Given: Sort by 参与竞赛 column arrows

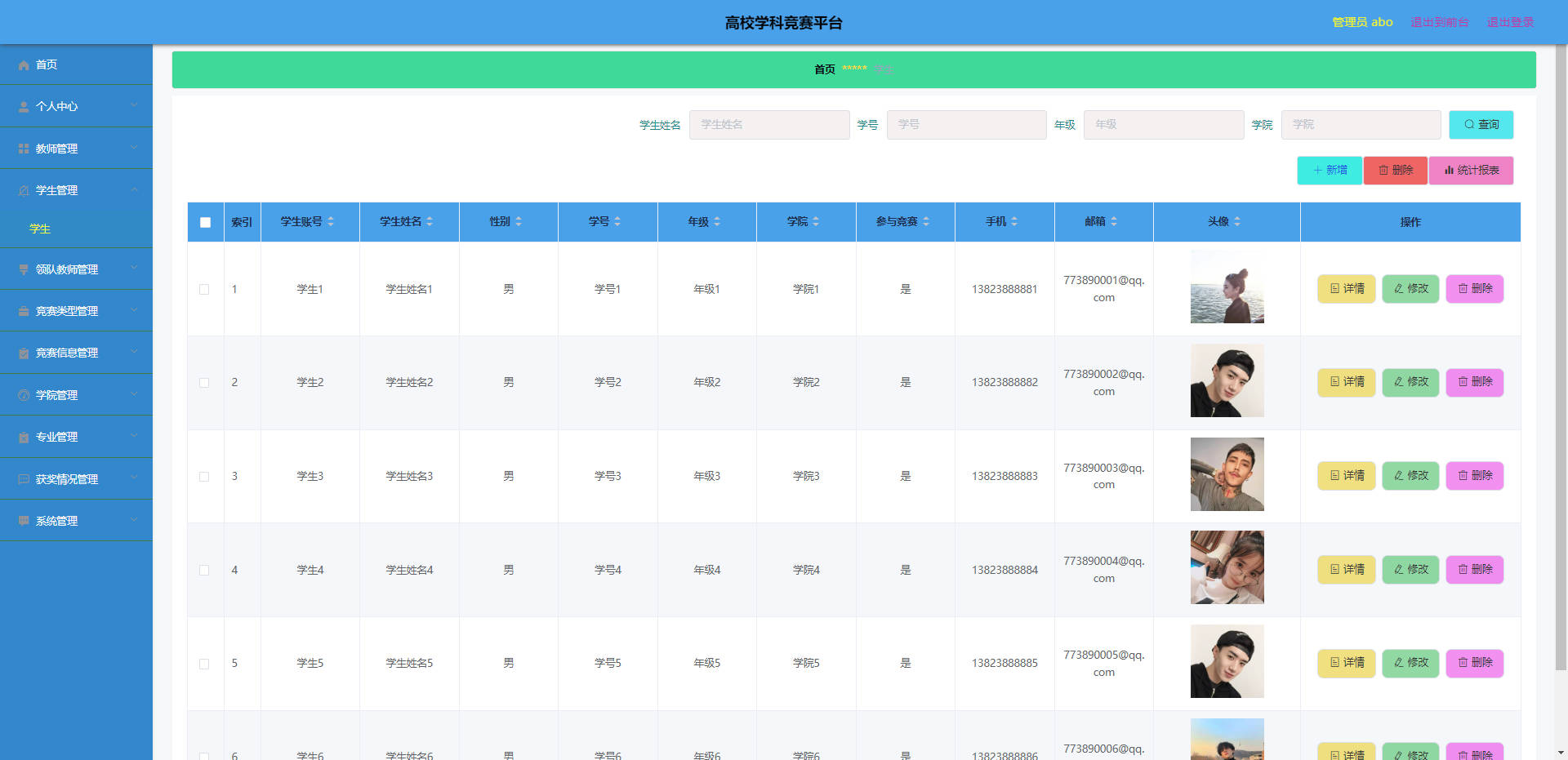Looking at the screenshot, I should 926,222.
